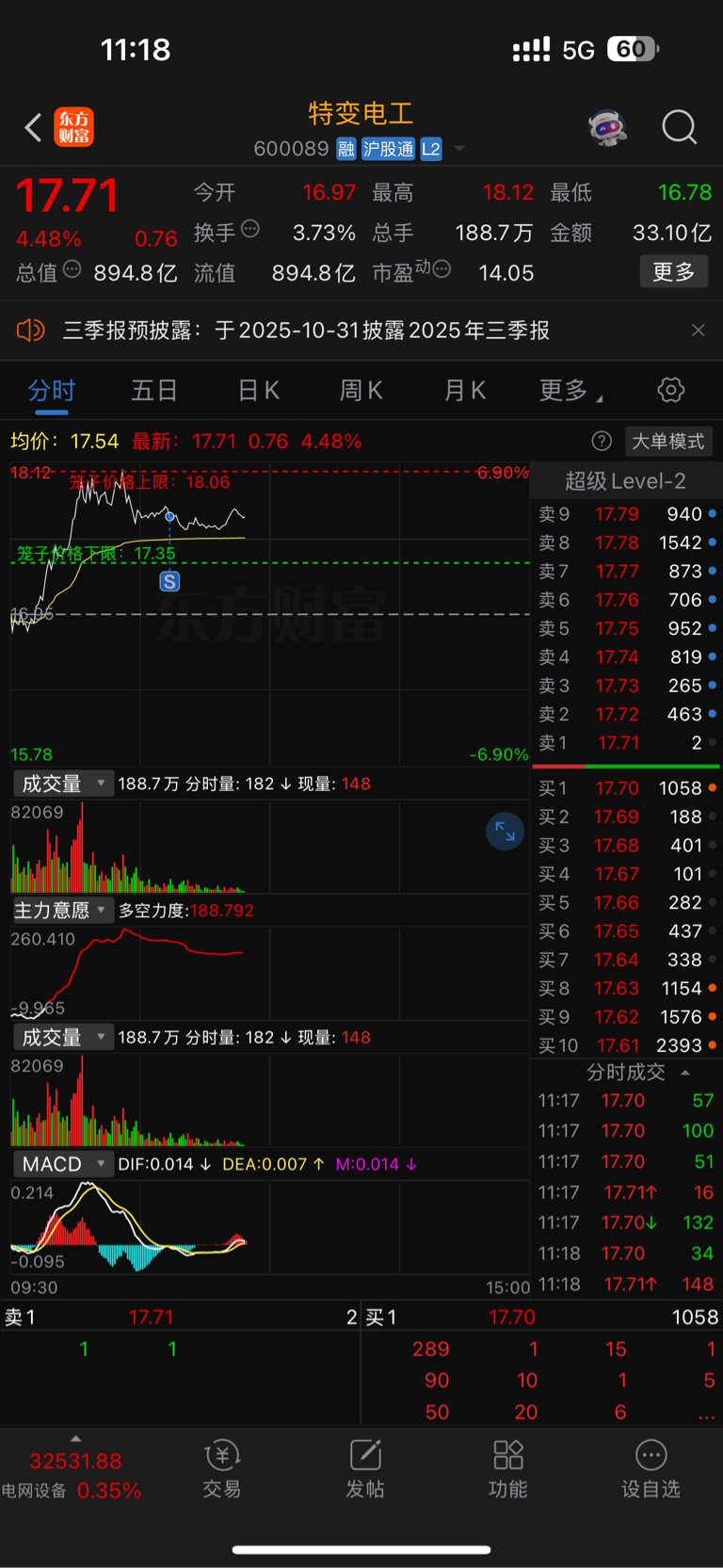Open chart settings gear icon
Screen dimensions: 723x1568
[x=670, y=390]
